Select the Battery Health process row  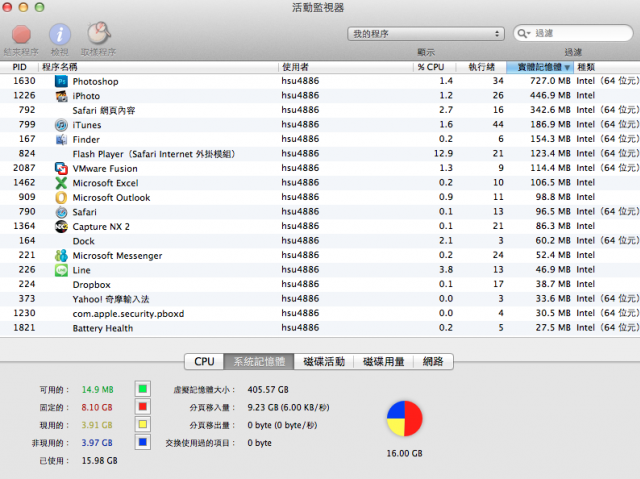[320, 328]
